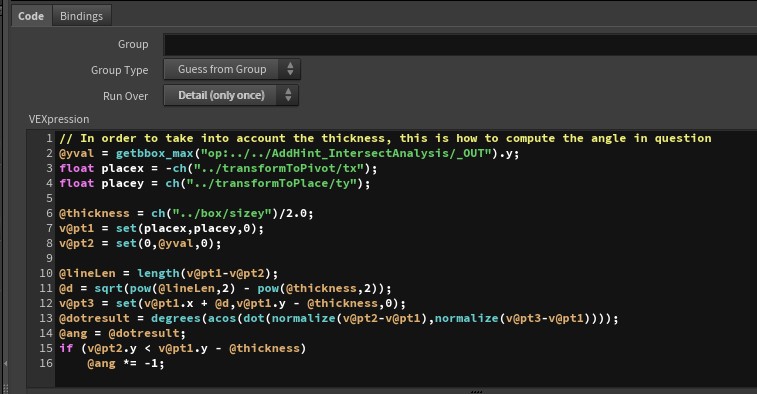The width and height of the screenshot is (757, 394).
Task: Open the Bindings tab
Action: (81, 16)
